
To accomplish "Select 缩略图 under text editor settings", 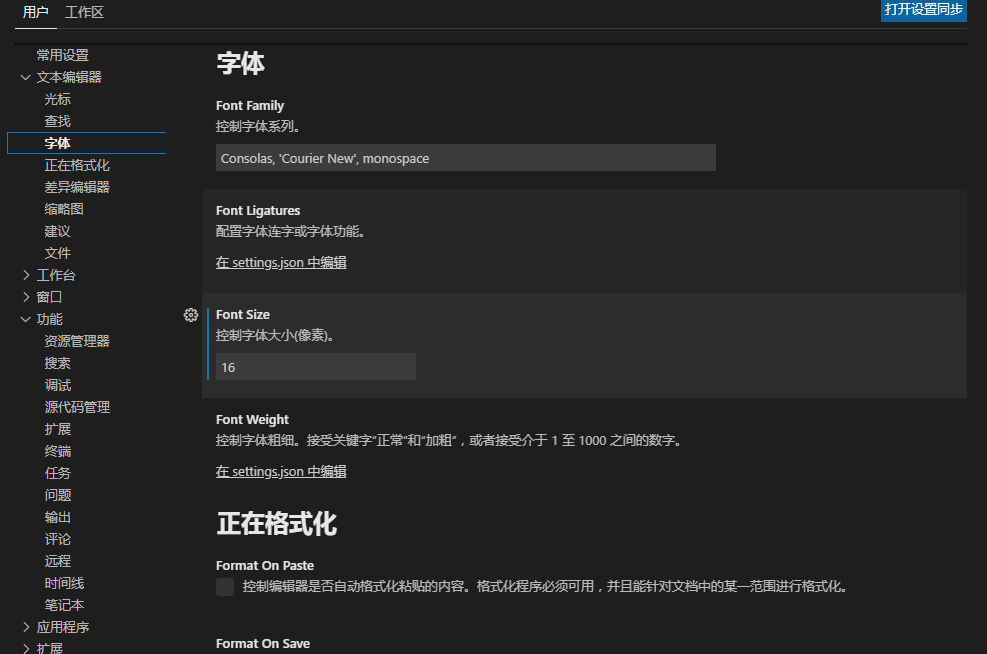I will click(64, 209).
